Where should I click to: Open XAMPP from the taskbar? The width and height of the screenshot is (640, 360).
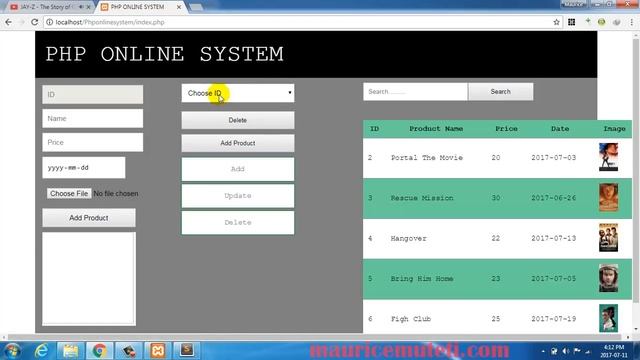coord(158,351)
